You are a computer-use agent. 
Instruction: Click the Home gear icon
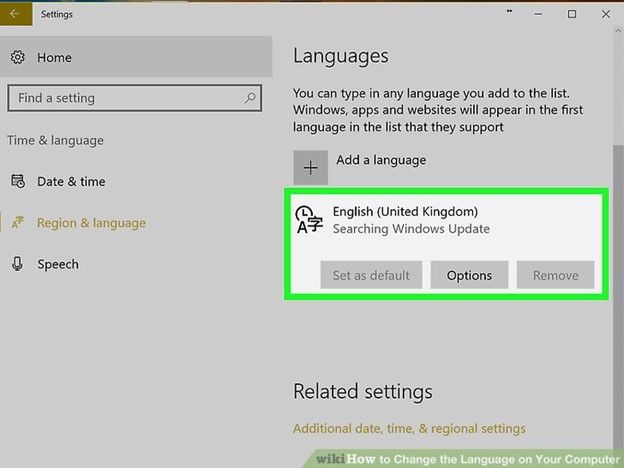[18, 57]
